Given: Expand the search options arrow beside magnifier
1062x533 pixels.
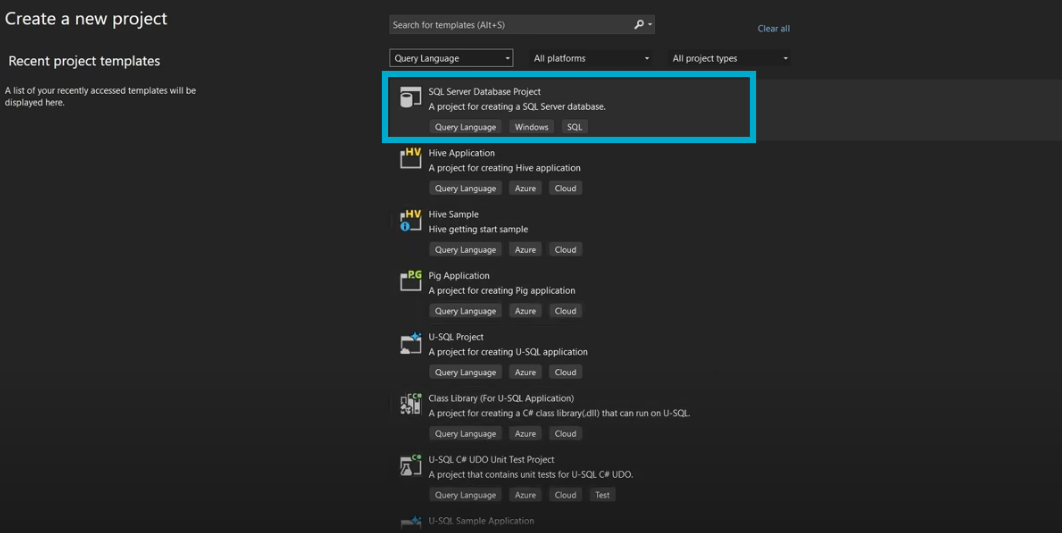Looking at the screenshot, I should (650, 25).
